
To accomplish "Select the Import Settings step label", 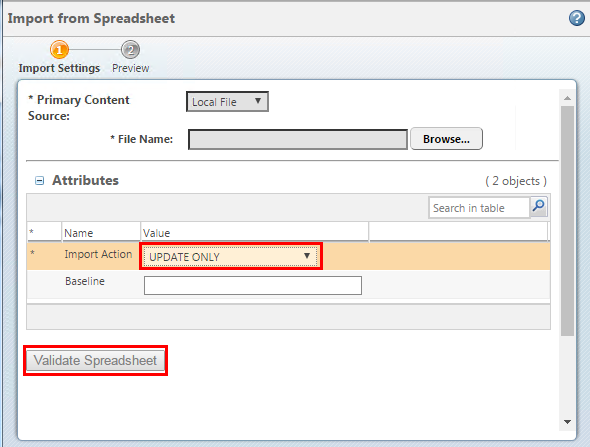I will (x=59, y=68).
